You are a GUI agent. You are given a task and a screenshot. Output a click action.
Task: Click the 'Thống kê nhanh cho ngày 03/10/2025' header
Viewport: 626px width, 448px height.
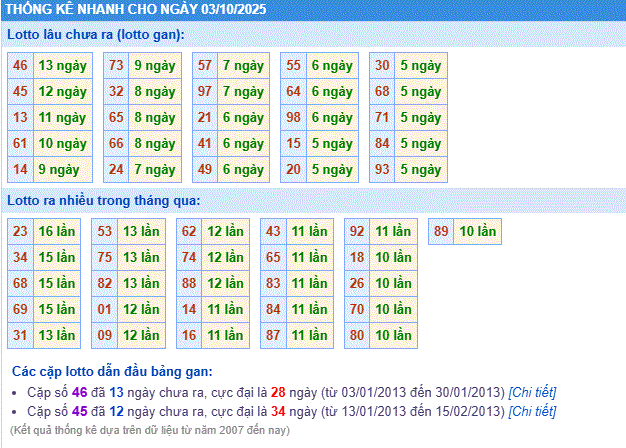136,9
